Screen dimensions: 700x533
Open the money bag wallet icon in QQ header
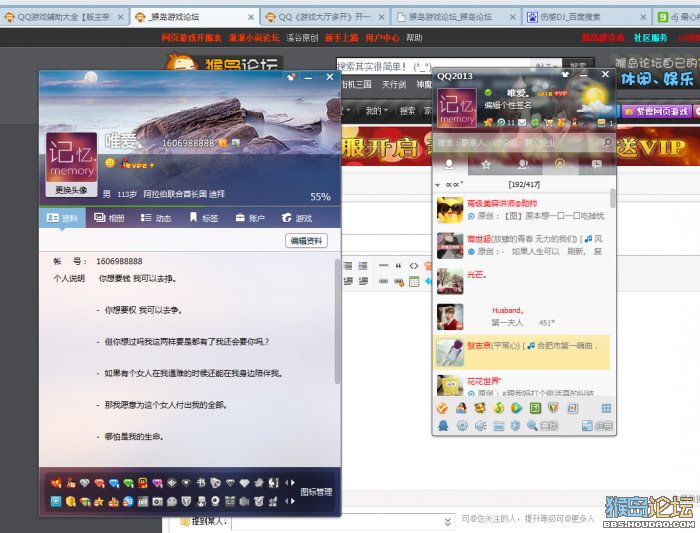pos(561,122)
